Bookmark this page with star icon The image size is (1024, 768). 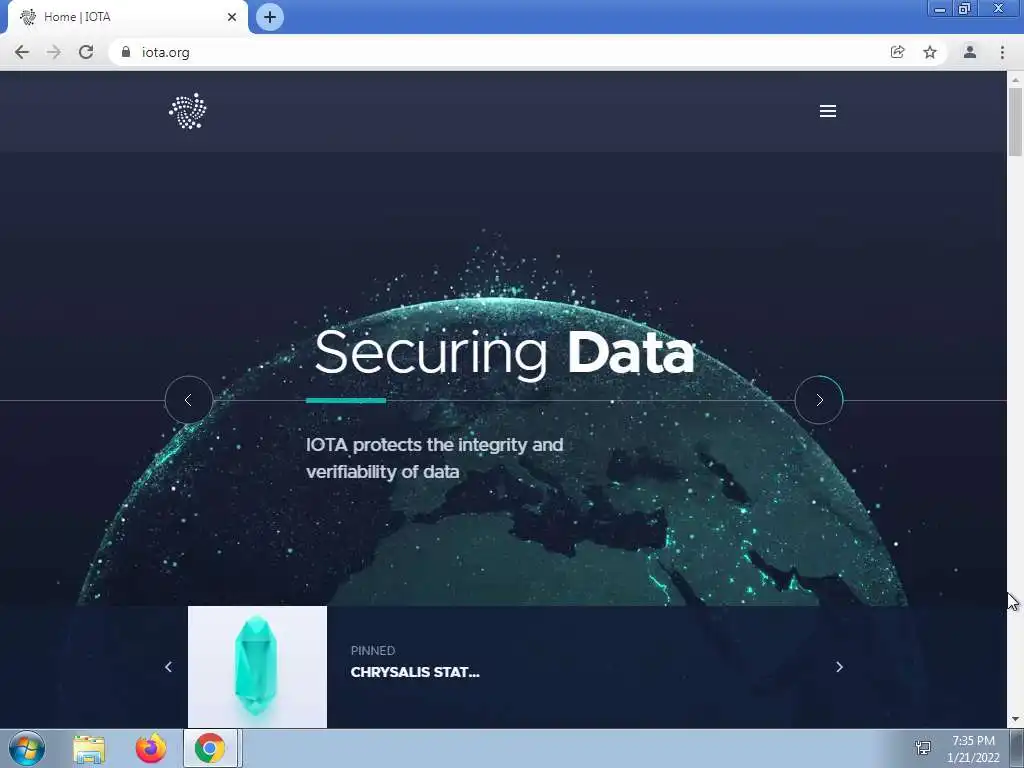[930, 52]
